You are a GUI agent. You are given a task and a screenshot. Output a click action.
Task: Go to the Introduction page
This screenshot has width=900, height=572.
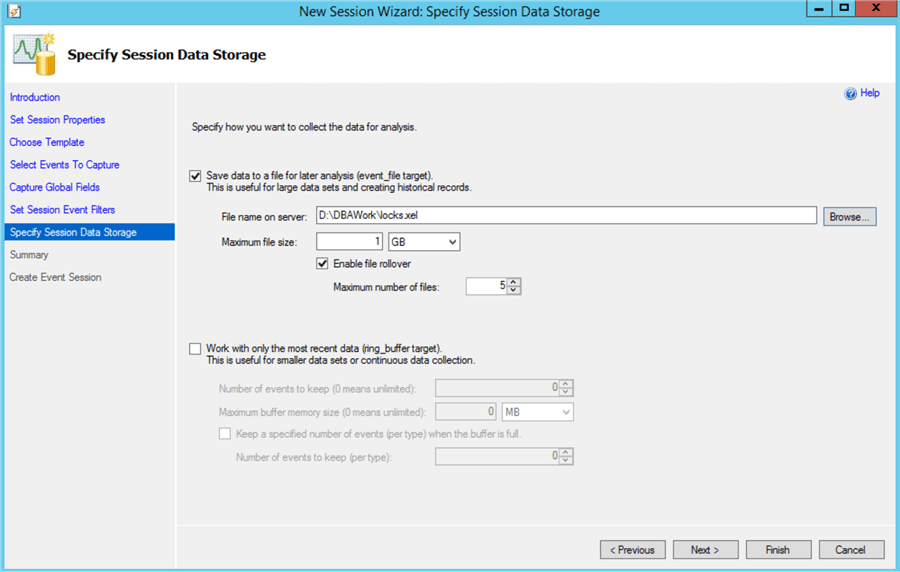(x=35, y=97)
